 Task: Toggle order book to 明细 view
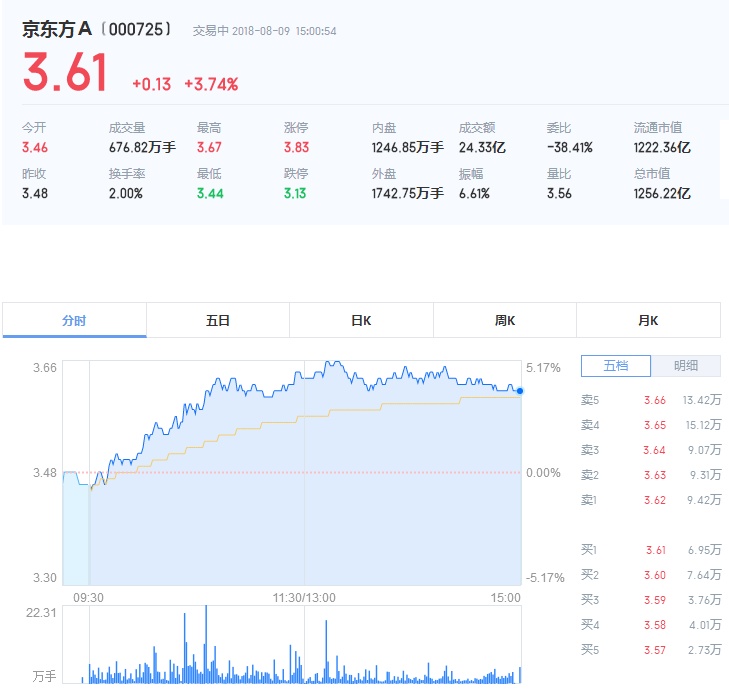[686, 366]
